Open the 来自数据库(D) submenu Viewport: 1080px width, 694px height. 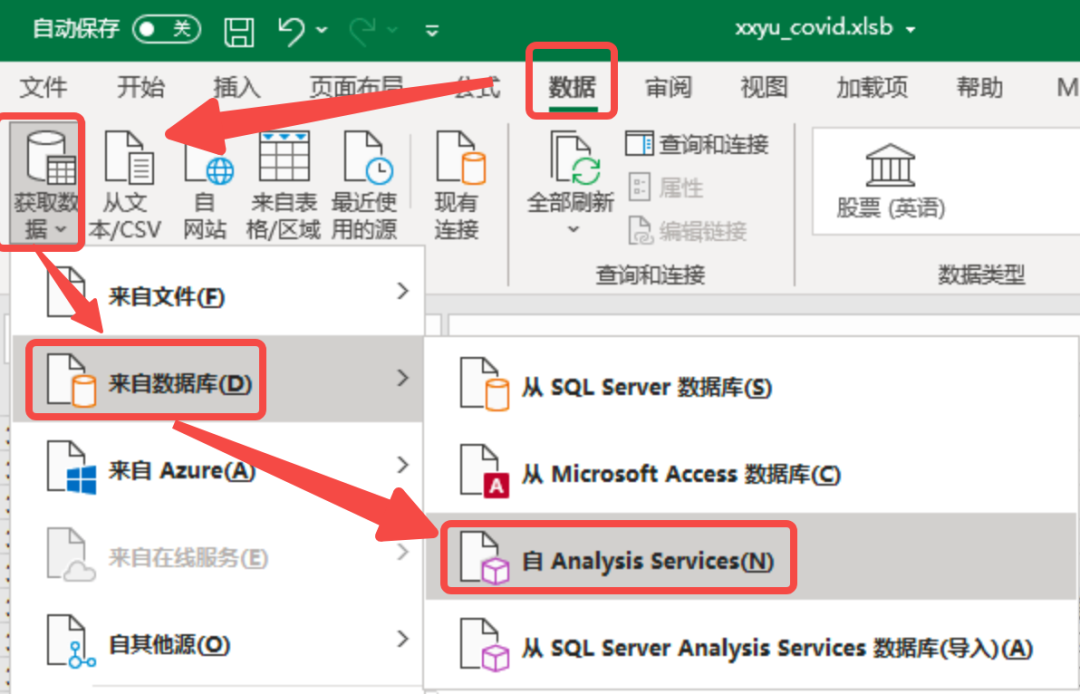click(x=218, y=379)
